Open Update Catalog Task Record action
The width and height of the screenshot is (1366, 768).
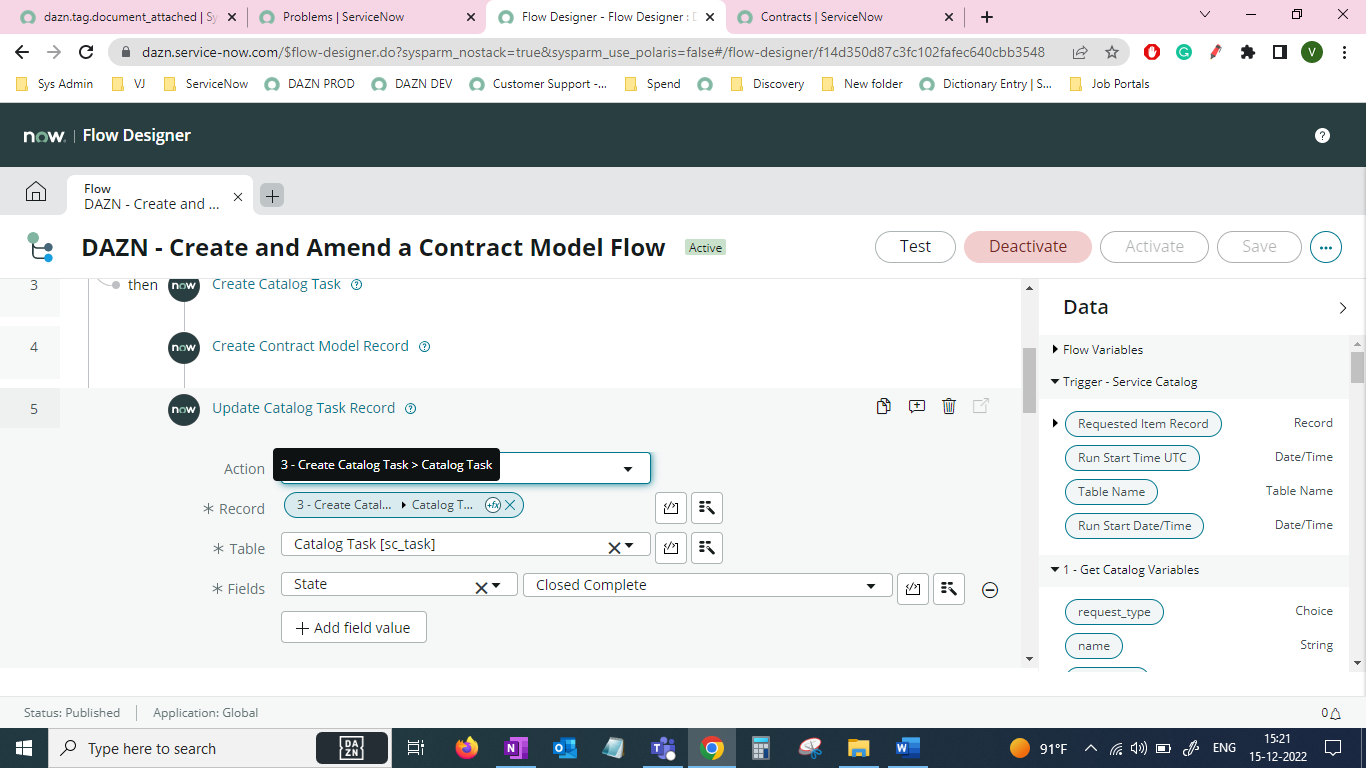point(303,408)
